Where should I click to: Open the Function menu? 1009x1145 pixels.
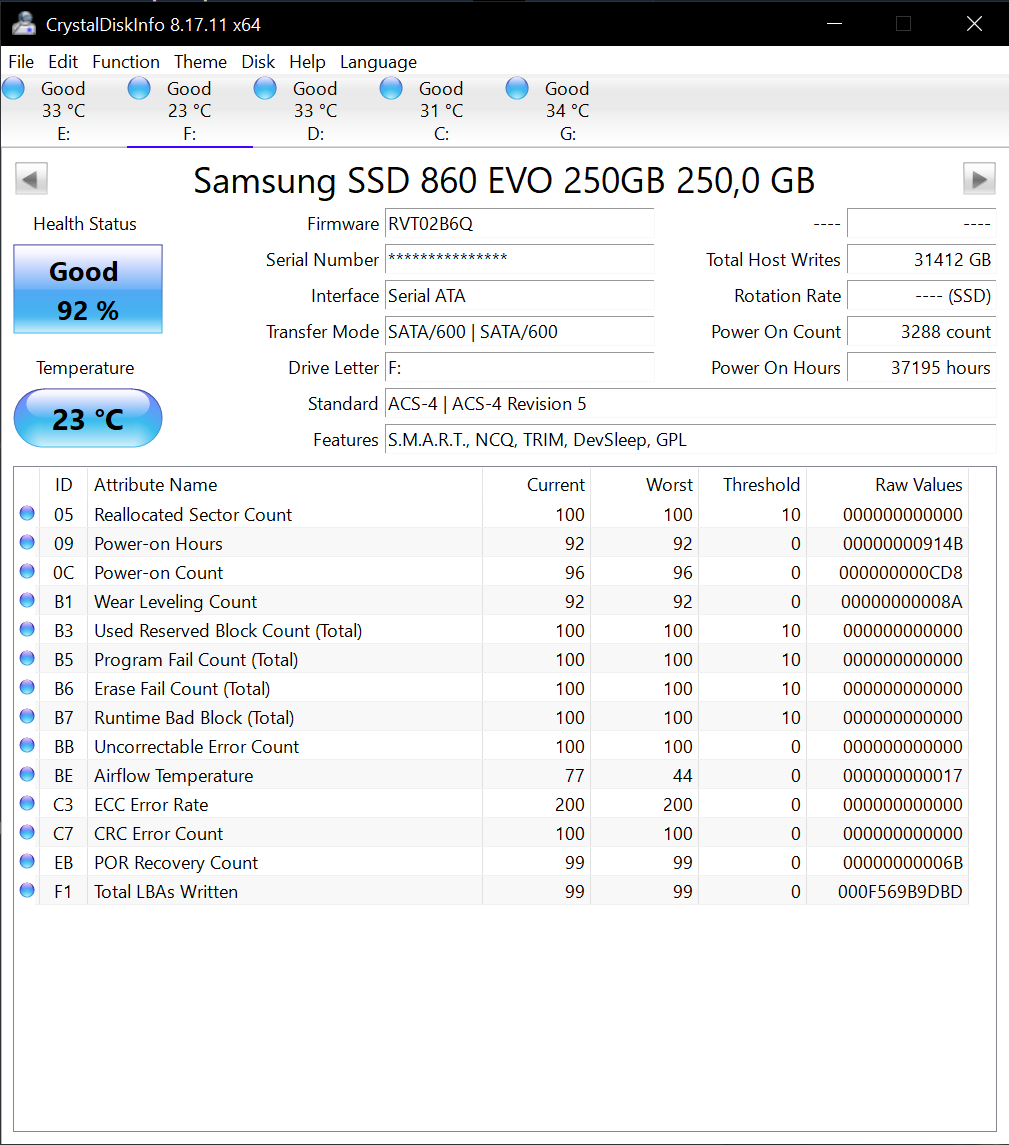[x=126, y=62]
